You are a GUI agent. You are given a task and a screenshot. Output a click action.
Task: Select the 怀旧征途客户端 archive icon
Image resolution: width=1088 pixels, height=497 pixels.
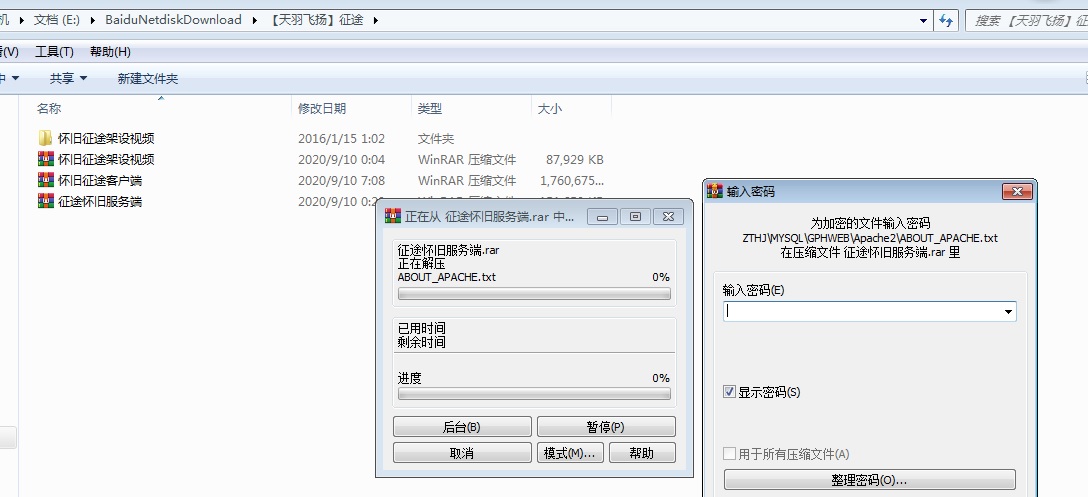point(46,180)
